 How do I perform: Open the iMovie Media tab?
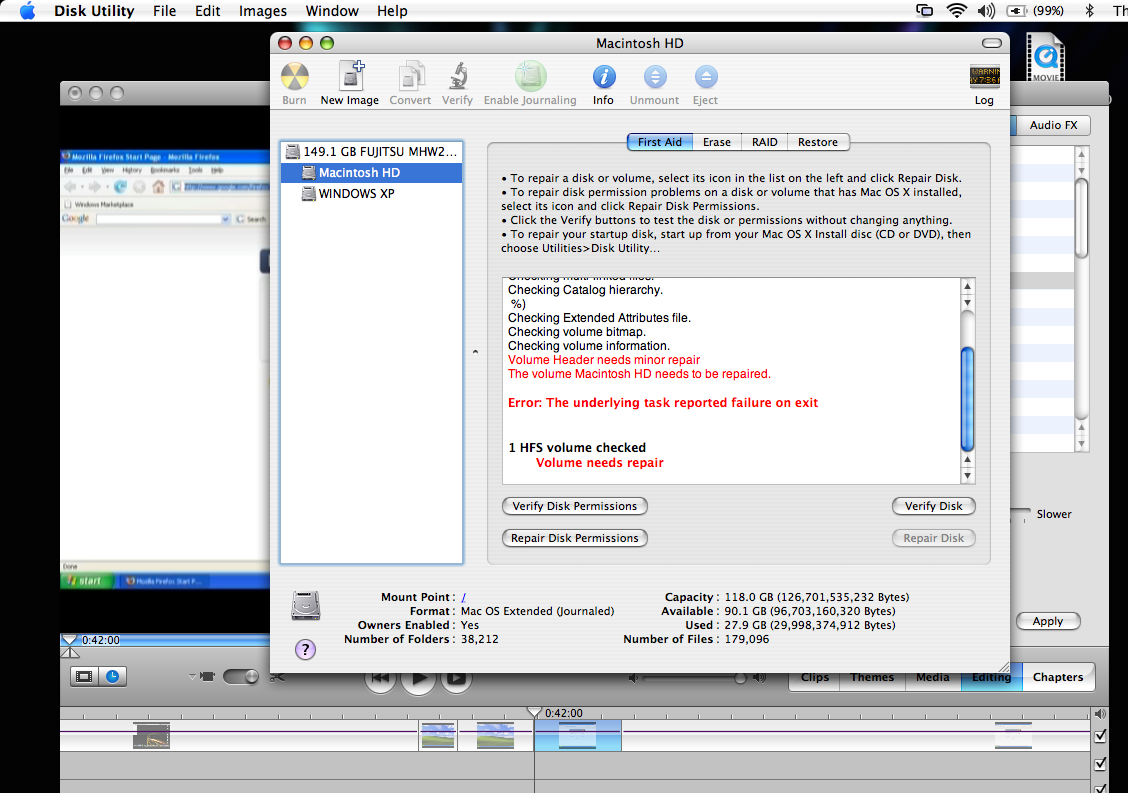click(x=933, y=677)
